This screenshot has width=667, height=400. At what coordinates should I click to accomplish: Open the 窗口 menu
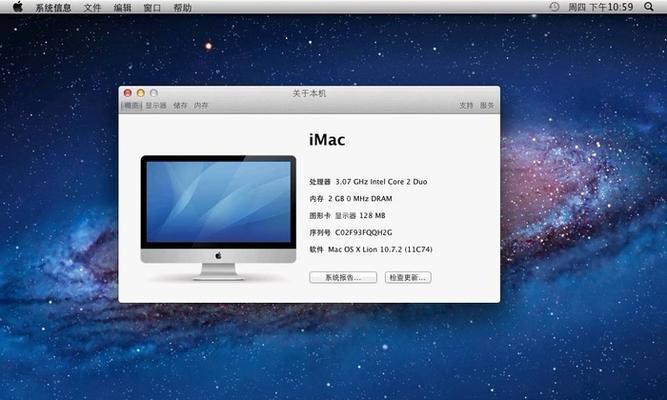coord(152,8)
